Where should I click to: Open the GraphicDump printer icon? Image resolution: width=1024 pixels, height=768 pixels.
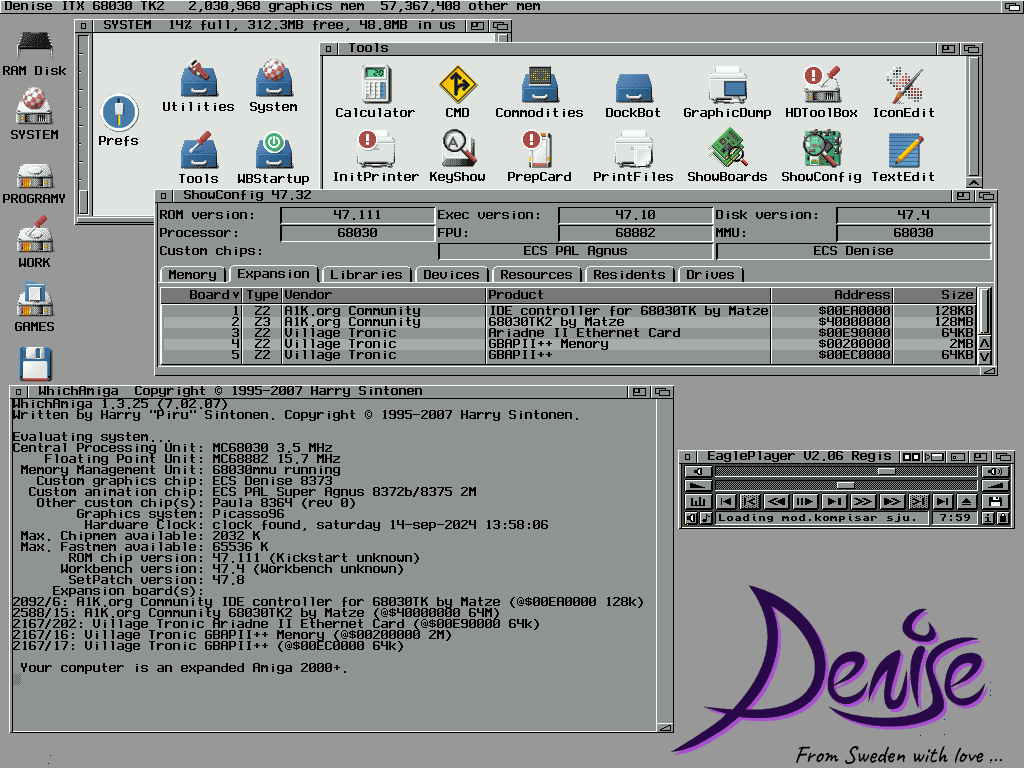(727, 86)
